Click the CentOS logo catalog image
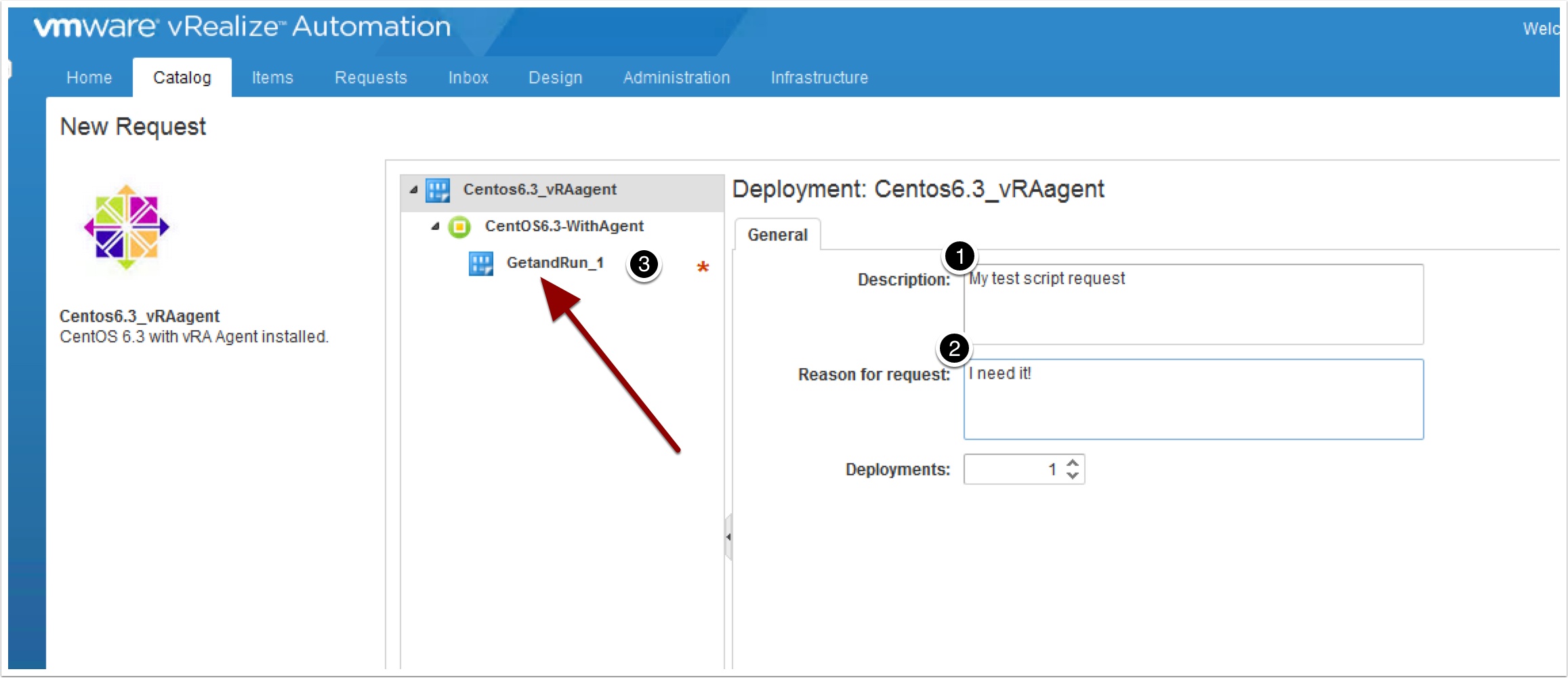 pos(127,228)
